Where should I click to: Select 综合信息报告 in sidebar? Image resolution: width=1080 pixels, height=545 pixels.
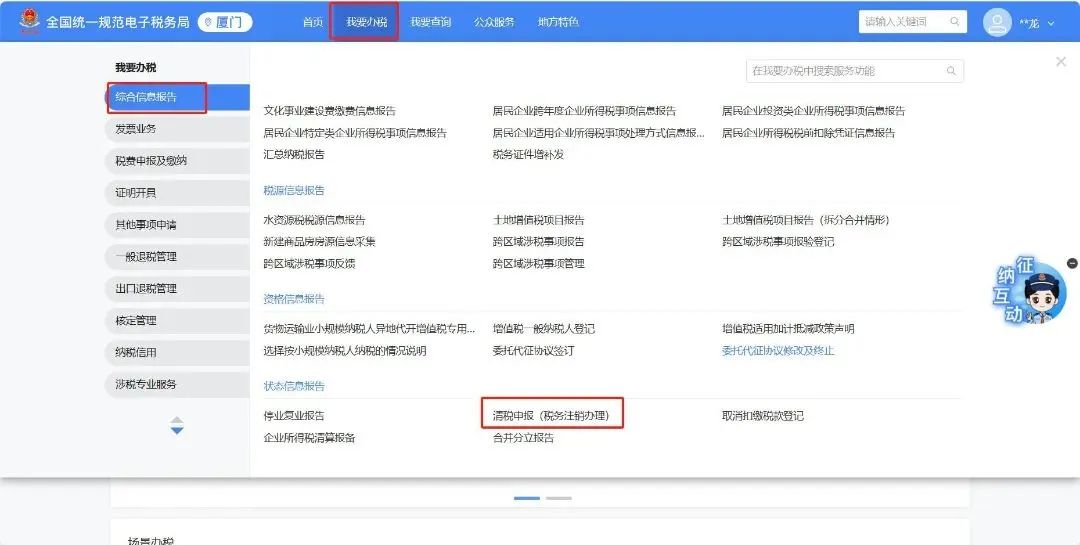[x=178, y=97]
